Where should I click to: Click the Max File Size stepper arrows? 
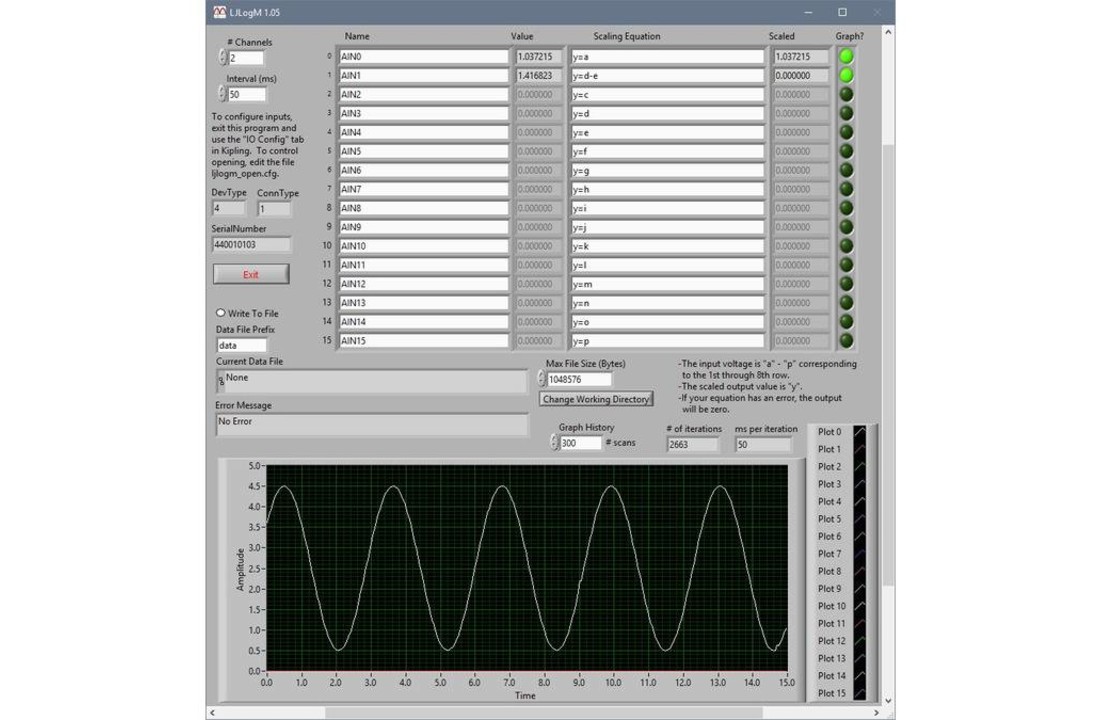pos(542,379)
